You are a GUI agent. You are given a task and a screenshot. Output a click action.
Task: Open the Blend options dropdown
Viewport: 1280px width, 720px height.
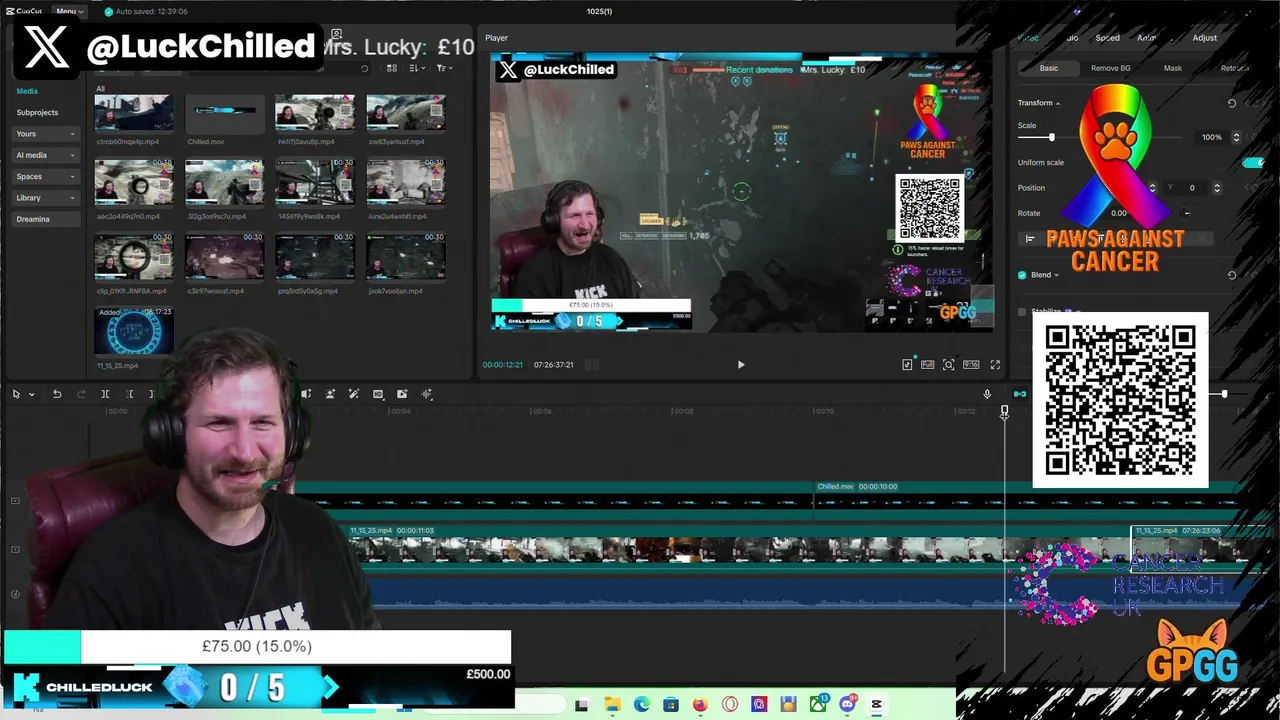tap(1056, 275)
